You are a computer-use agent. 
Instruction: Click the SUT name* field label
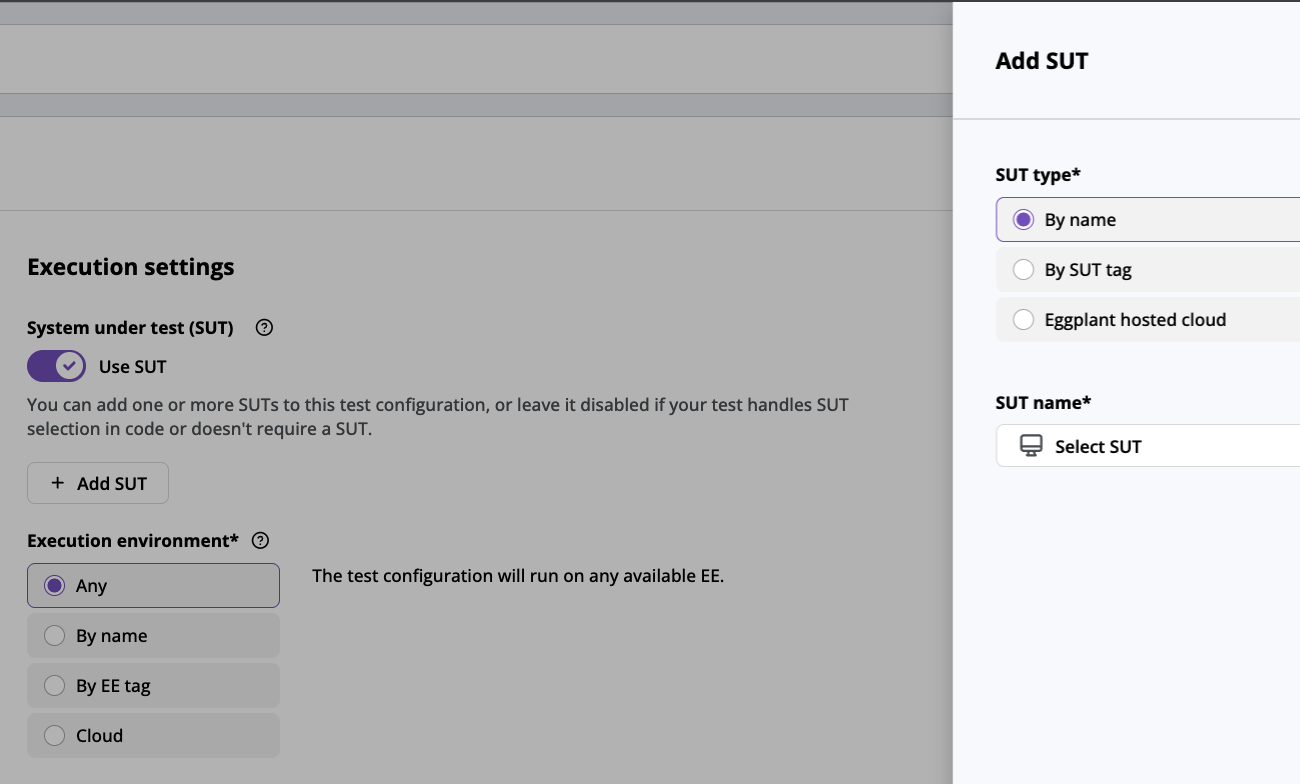pos(1043,402)
